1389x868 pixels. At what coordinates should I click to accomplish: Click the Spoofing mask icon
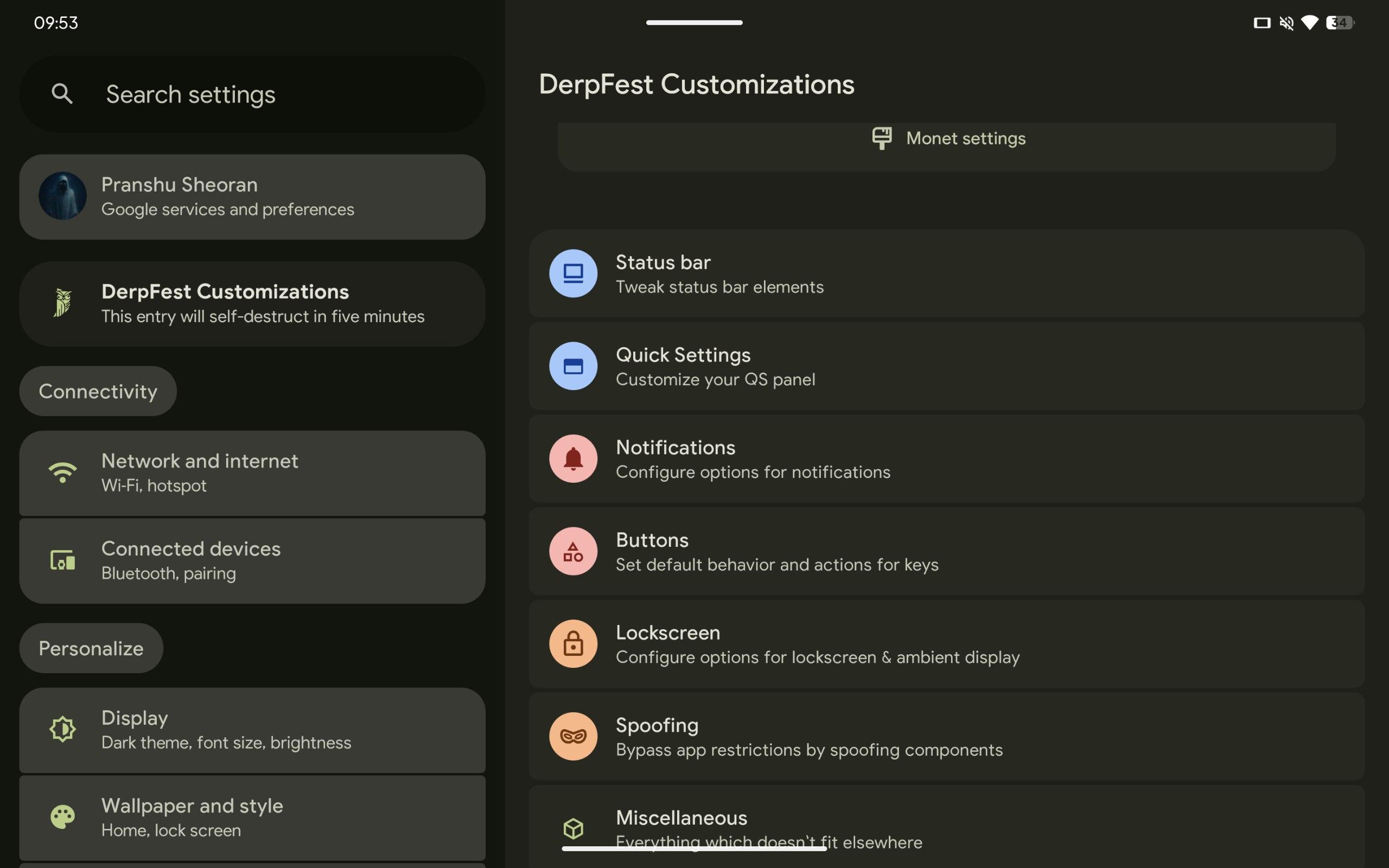573,736
